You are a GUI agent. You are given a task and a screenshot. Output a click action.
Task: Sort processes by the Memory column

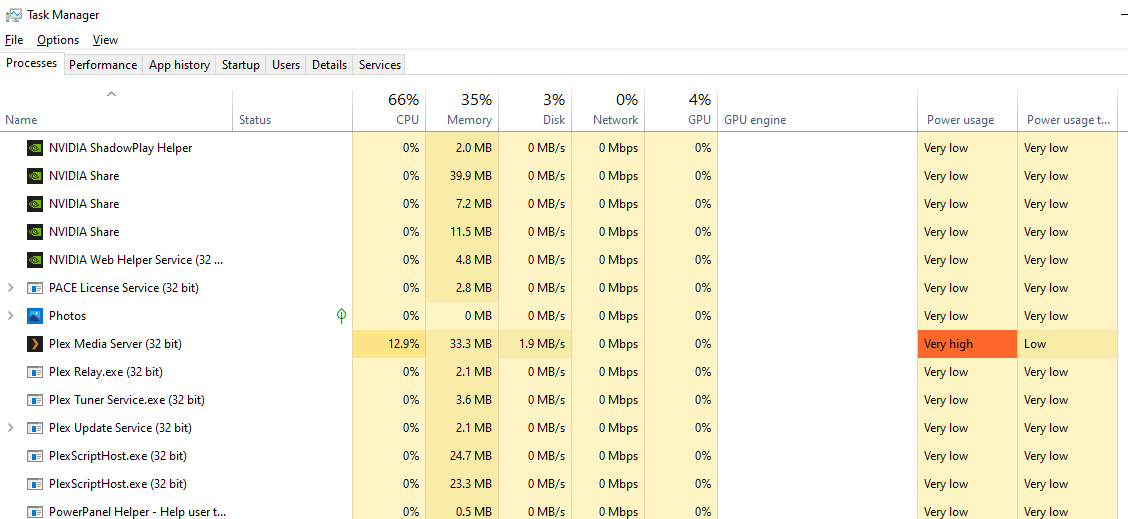pyautogui.click(x=469, y=110)
